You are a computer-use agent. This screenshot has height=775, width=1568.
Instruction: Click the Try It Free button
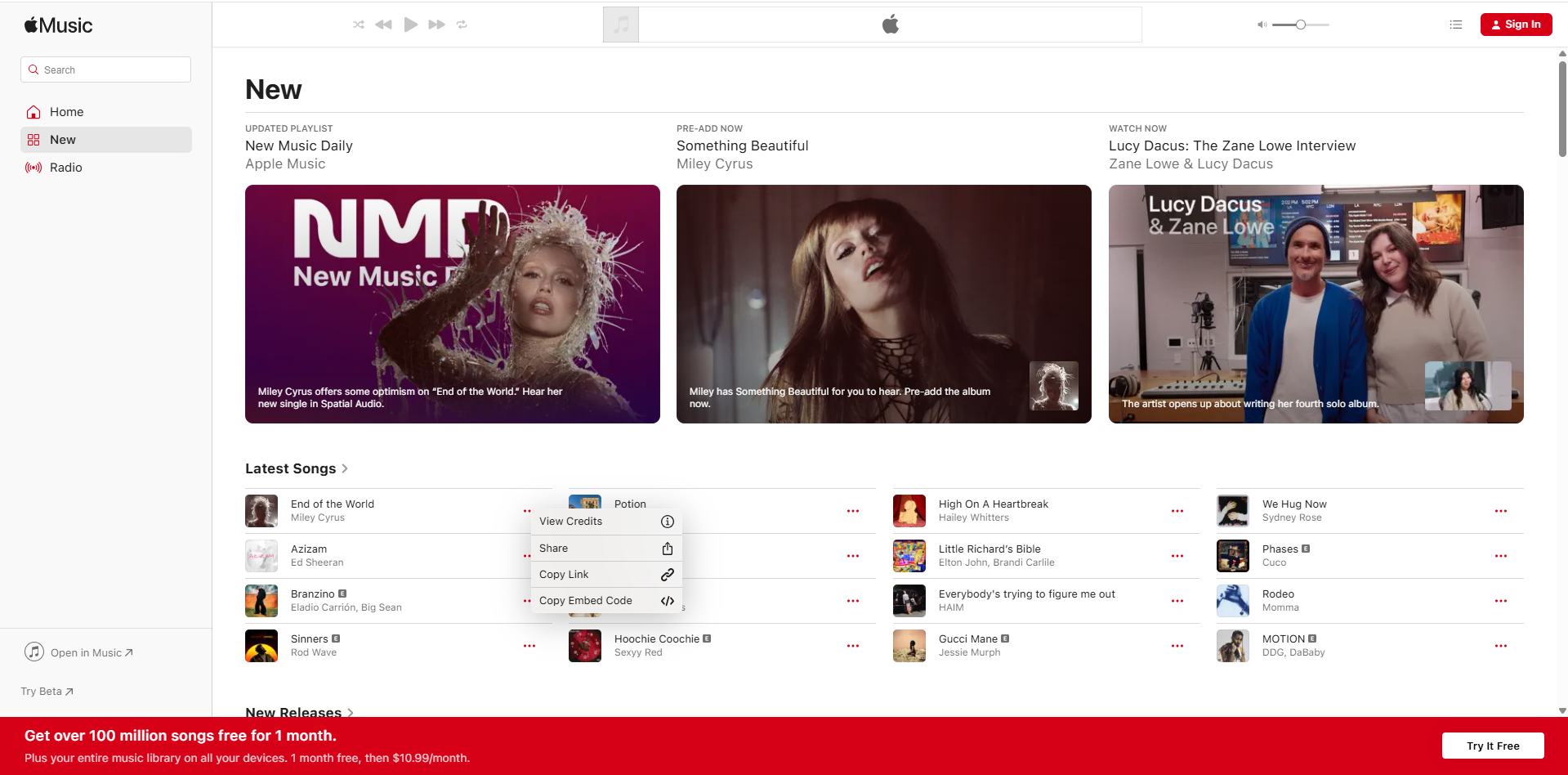coord(1492,746)
